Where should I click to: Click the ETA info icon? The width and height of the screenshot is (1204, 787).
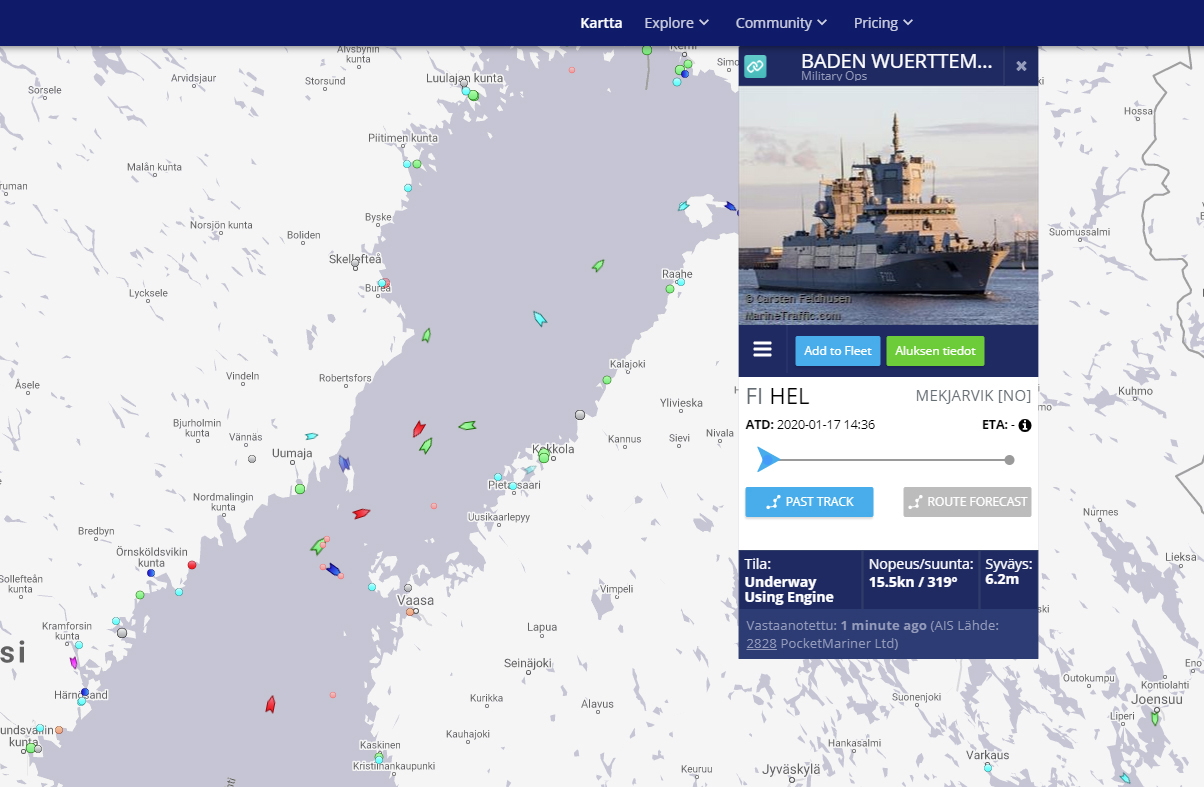[1024, 425]
